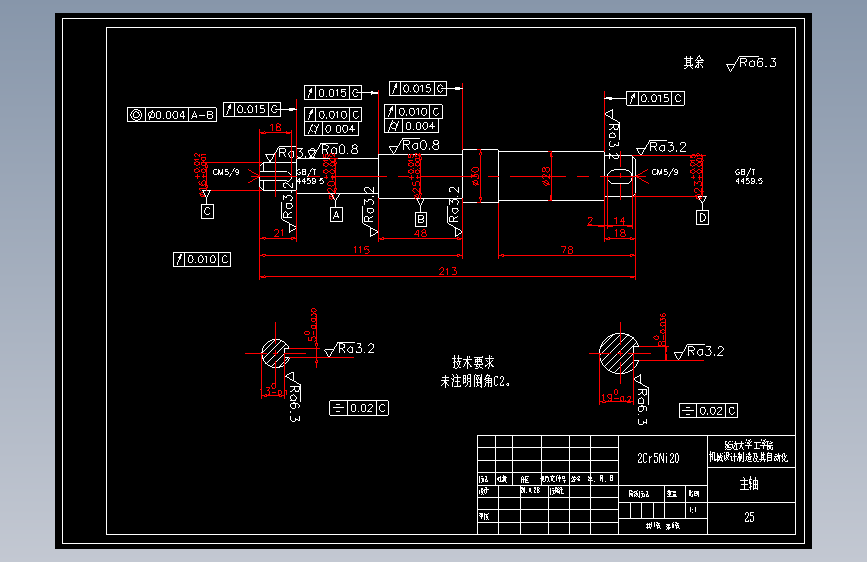The width and height of the screenshot is (867, 562).
Task: Click the Ra6.3 symbol beside 其余
Action: tap(751, 64)
